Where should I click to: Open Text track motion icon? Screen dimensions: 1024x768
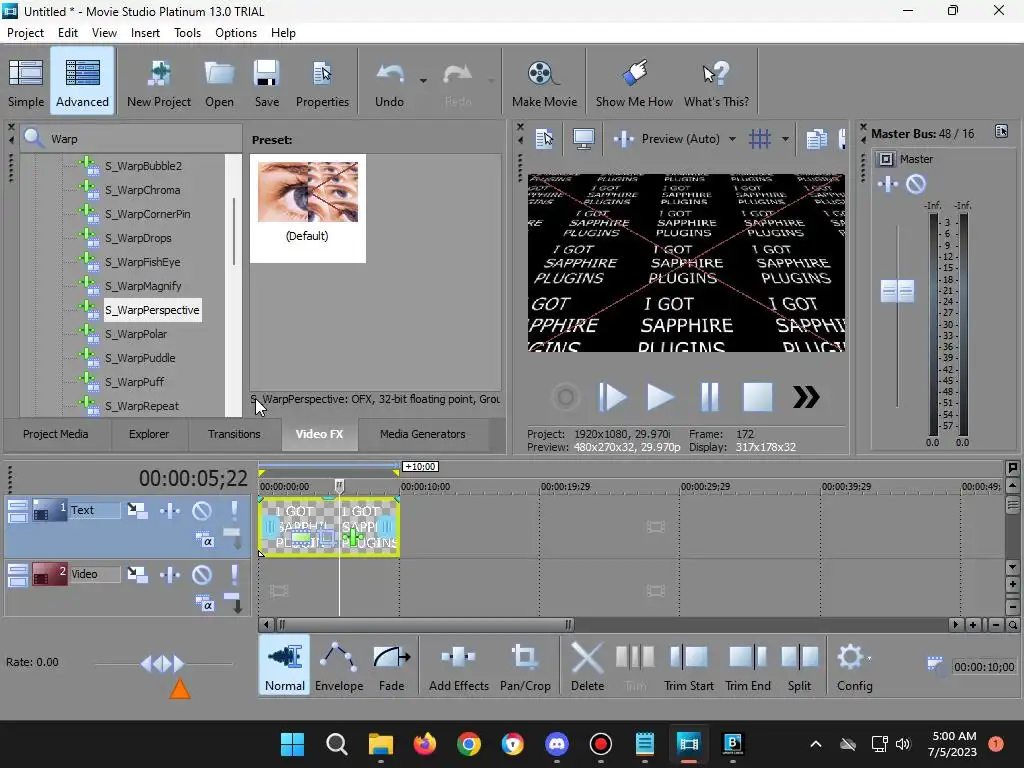(137, 510)
